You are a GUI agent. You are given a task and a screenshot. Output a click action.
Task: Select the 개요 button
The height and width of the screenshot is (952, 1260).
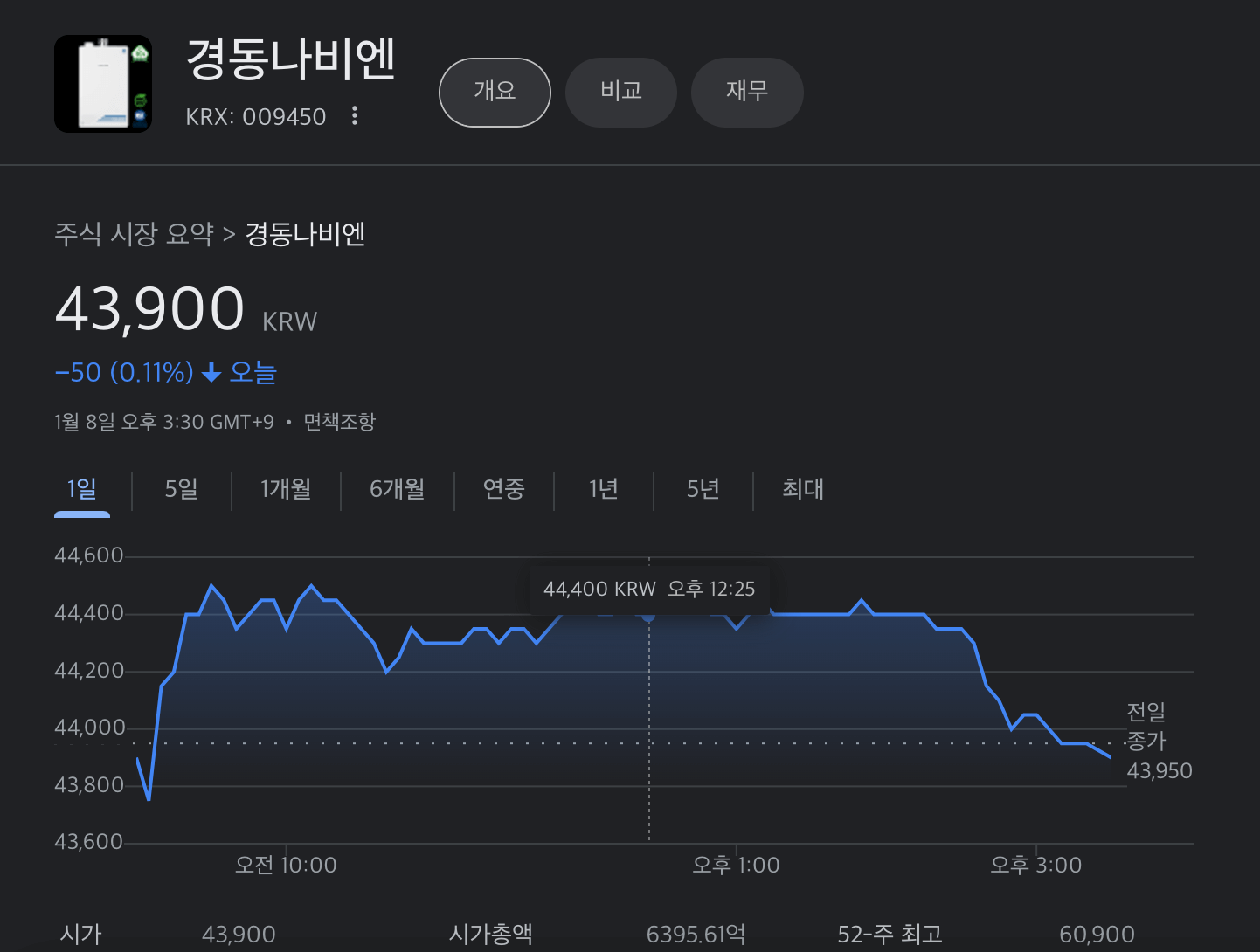[495, 93]
